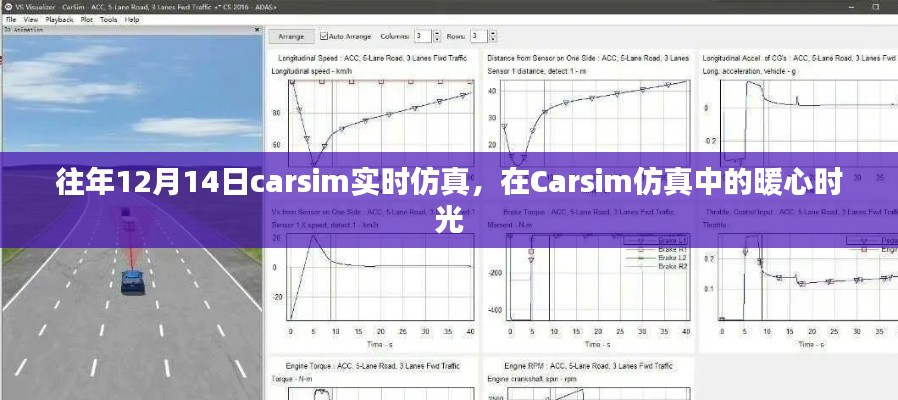The width and height of the screenshot is (898, 400).
Task: Open the Help menu
Action: tap(131, 19)
